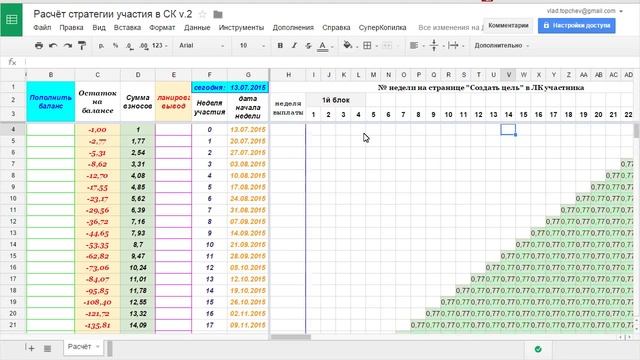Click the Сумма взносов header cell
This screenshot has height=360, width=640.
click(138, 102)
